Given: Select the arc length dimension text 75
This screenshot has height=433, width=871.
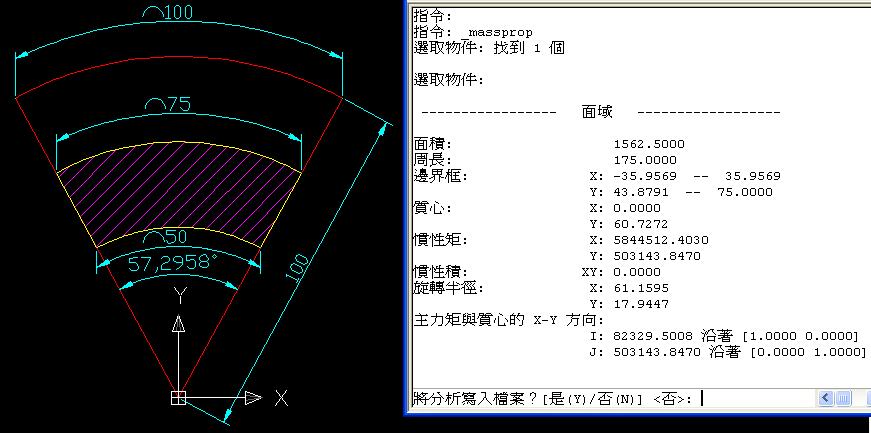Looking at the screenshot, I should [x=168, y=104].
